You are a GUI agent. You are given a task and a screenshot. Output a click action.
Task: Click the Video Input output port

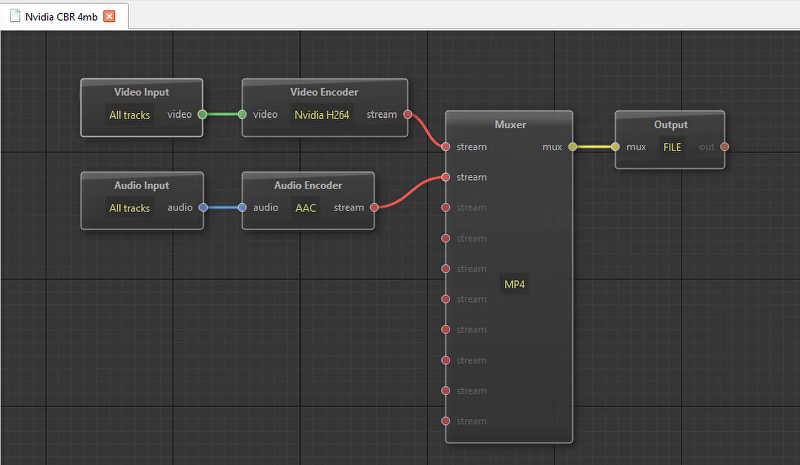[203, 115]
